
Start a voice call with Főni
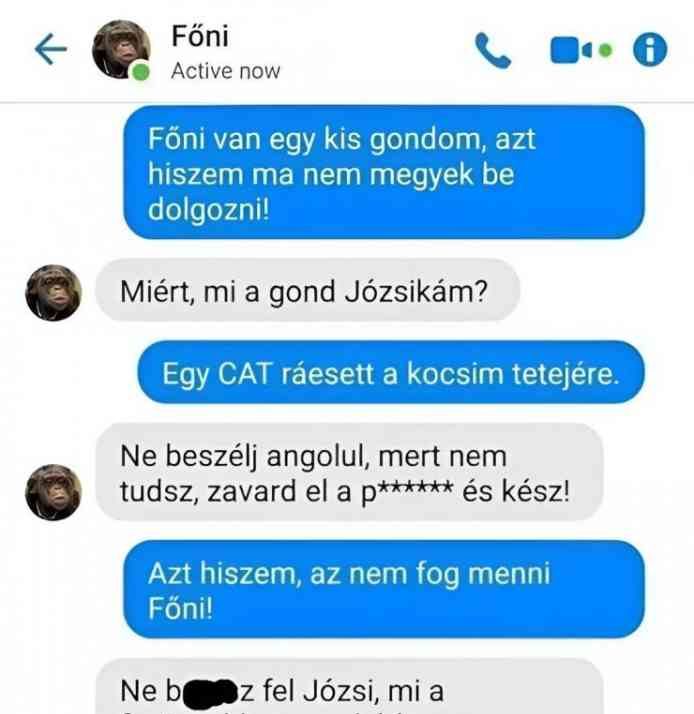click(493, 50)
